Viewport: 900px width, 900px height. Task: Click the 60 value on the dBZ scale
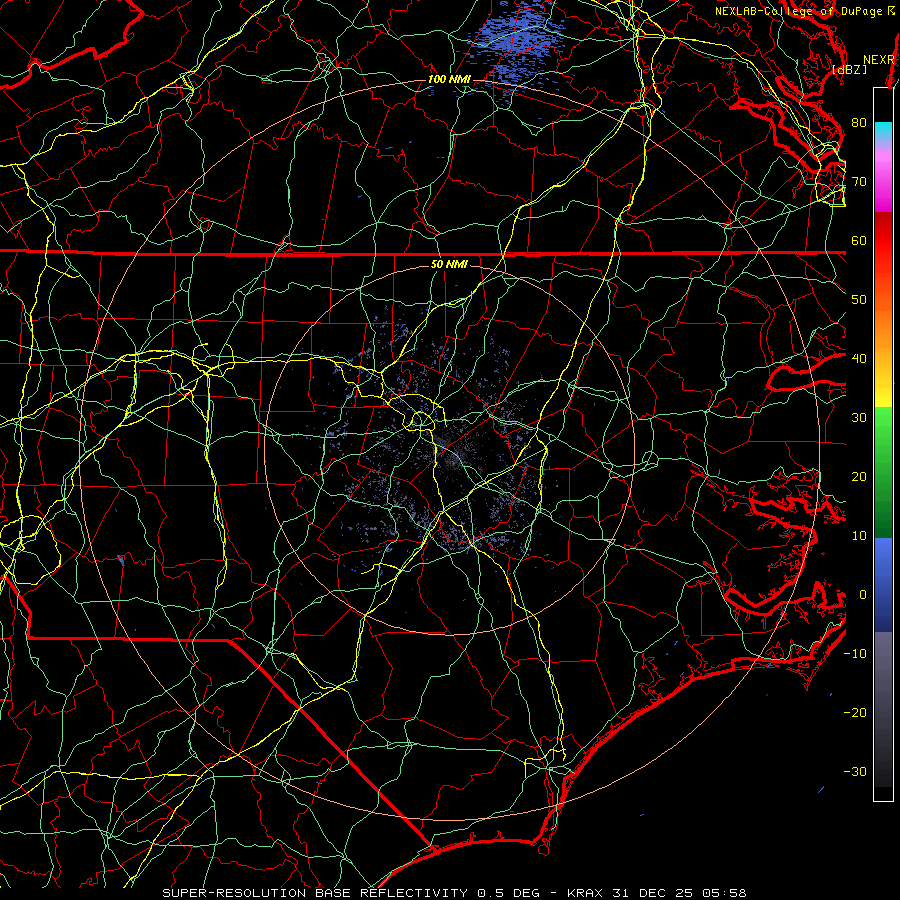(x=859, y=240)
